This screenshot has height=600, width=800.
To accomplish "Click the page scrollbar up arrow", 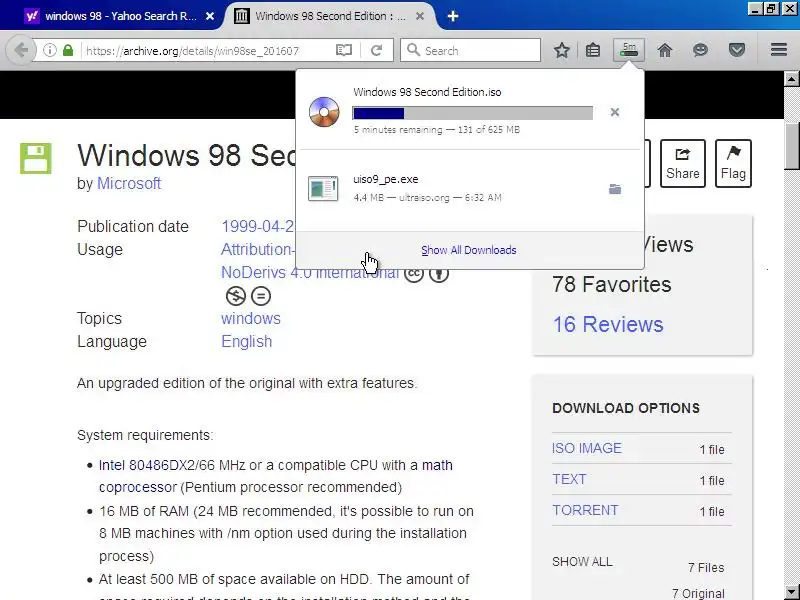I will click(791, 79).
